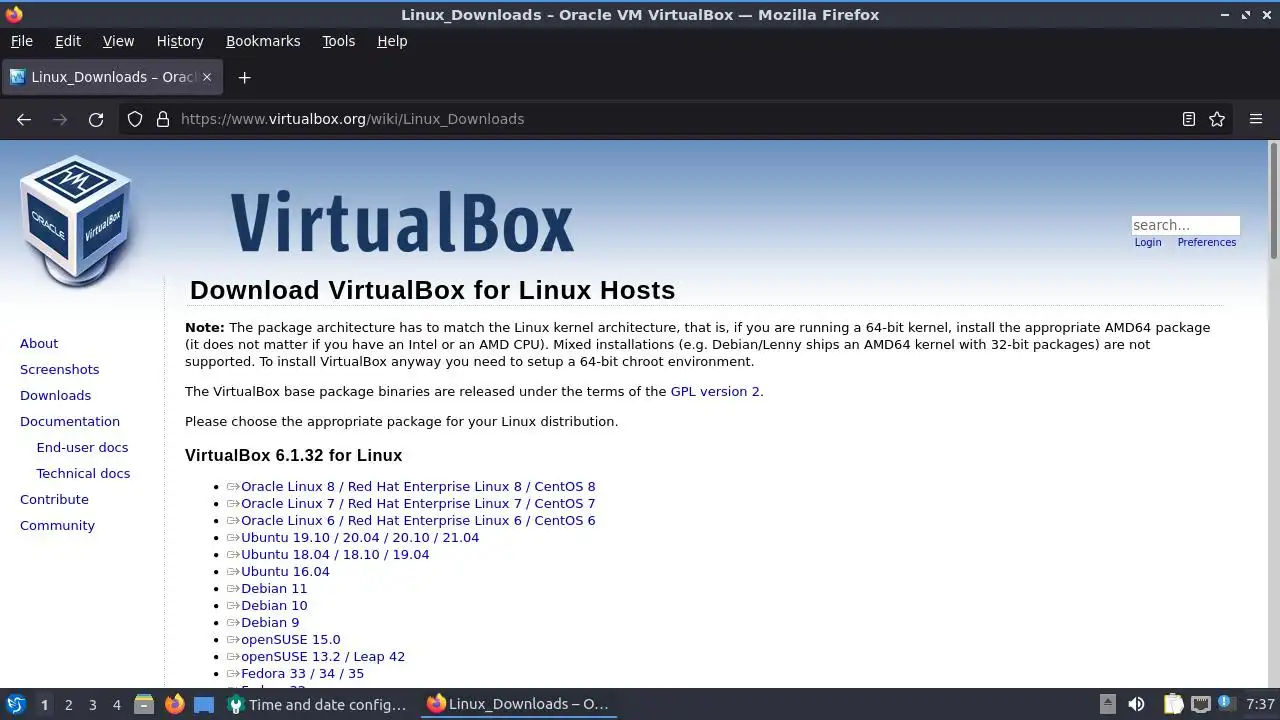Open the Help menu
This screenshot has width=1280, height=720.
click(x=392, y=41)
